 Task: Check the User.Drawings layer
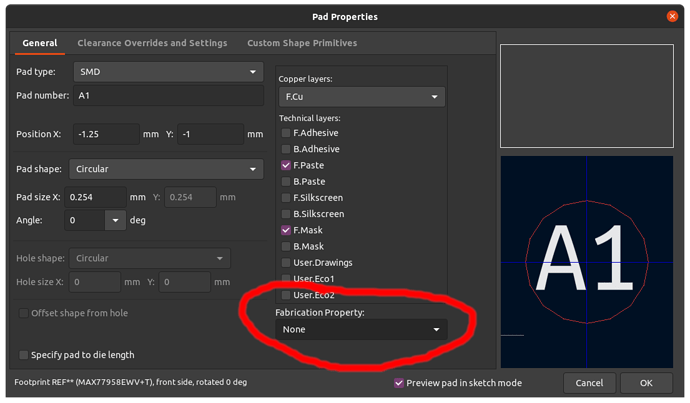(x=286, y=263)
